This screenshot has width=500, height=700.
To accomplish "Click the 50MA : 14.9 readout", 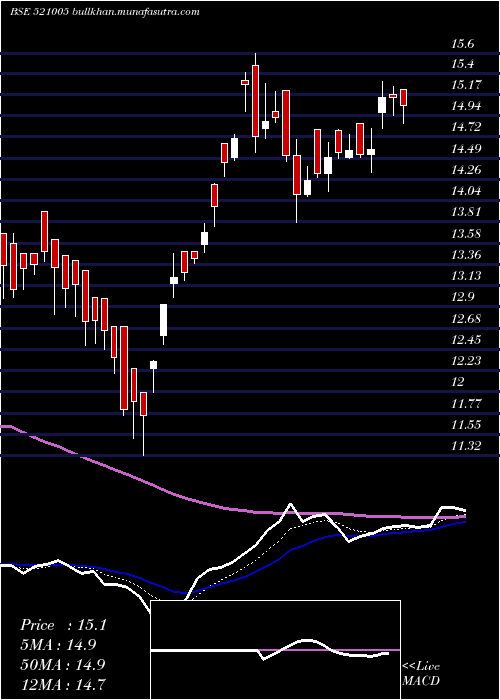I will [x=62, y=664].
